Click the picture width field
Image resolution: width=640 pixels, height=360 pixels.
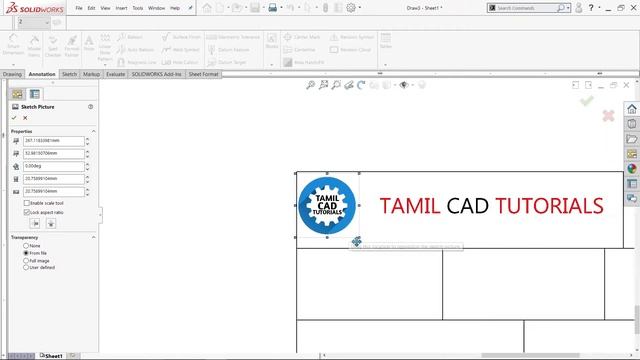tap(53, 179)
